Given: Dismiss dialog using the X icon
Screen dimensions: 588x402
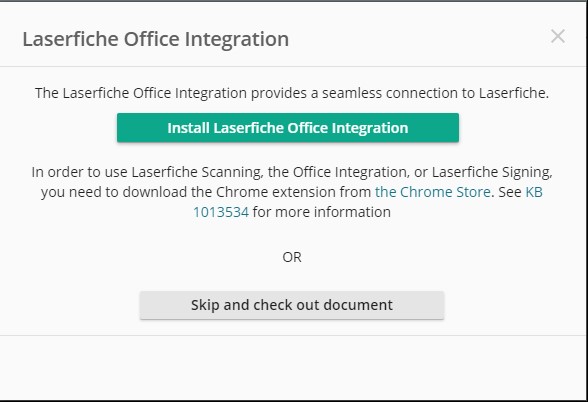Looking at the screenshot, I should [558, 36].
